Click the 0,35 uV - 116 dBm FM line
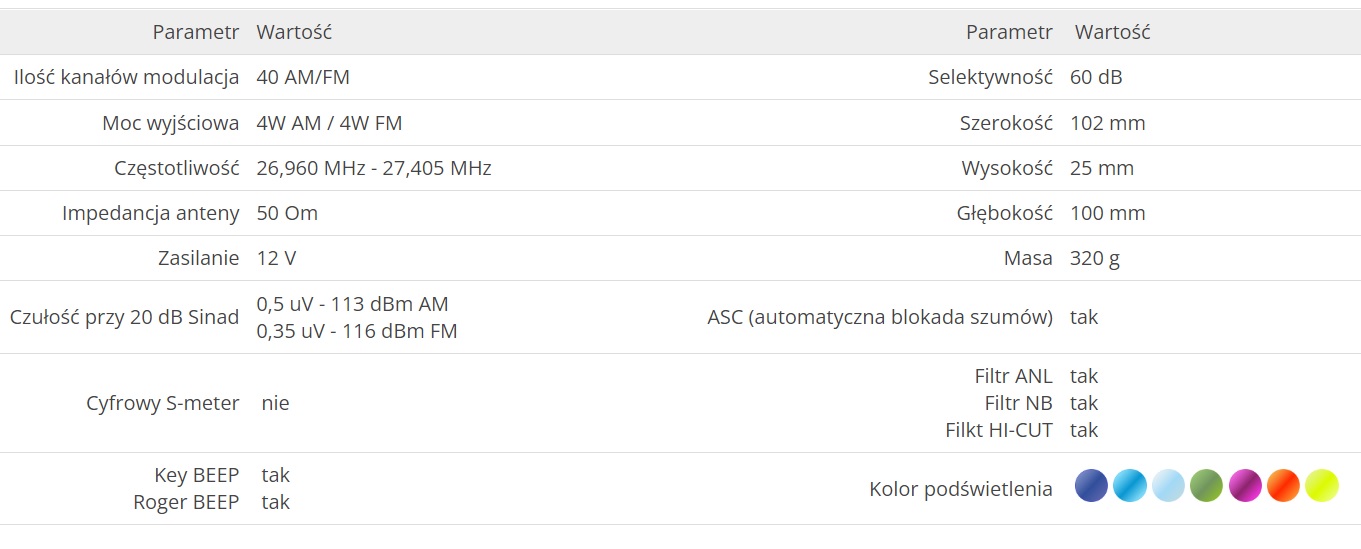The width and height of the screenshot is (1361, 549). [x=357, y=331]
